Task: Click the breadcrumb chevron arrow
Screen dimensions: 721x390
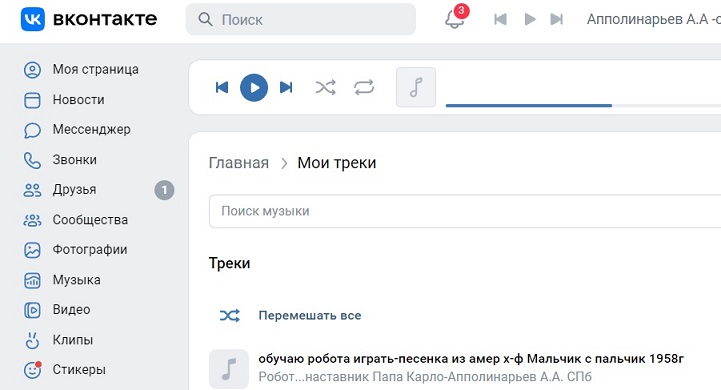Action: pyautogui.click(x=284, y=163)
